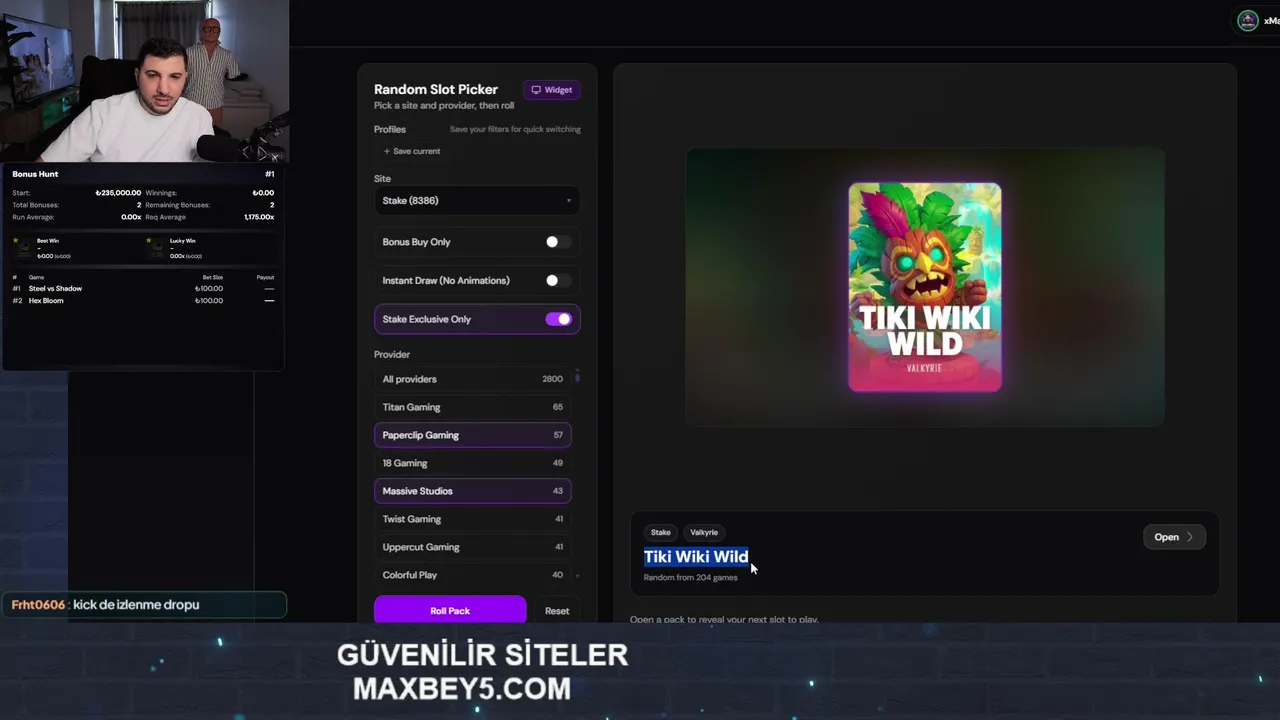Screen dimensions: 1280x720
Task: Click the highlighted Tiki Wiki Wild title
Action: point(696,557)
